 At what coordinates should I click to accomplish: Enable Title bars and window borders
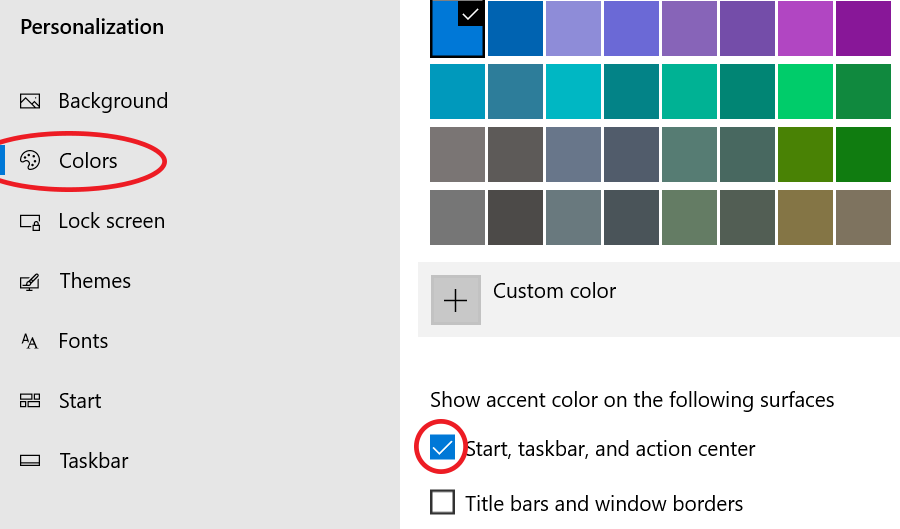443,502
